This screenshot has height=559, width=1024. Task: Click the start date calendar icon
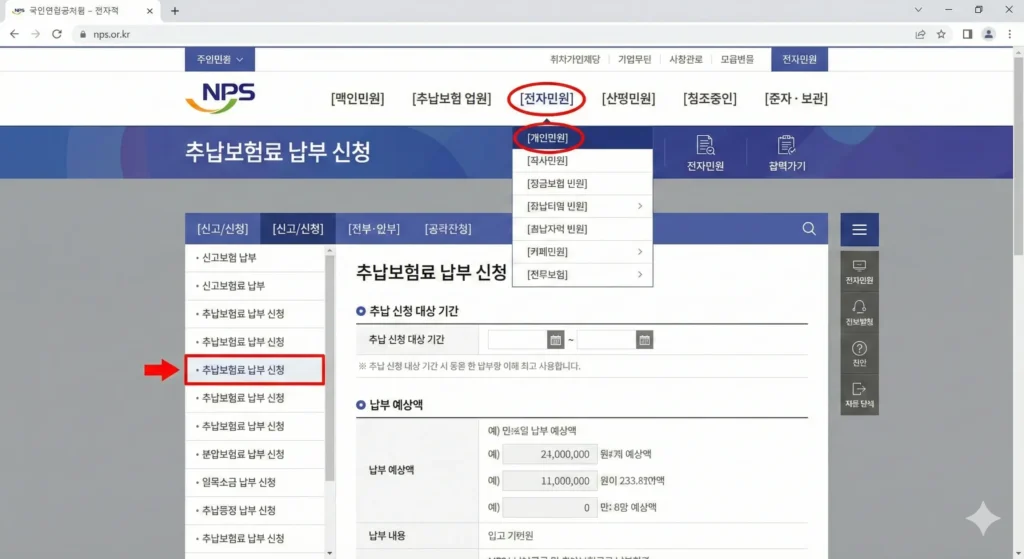click(x=556, y=340)
